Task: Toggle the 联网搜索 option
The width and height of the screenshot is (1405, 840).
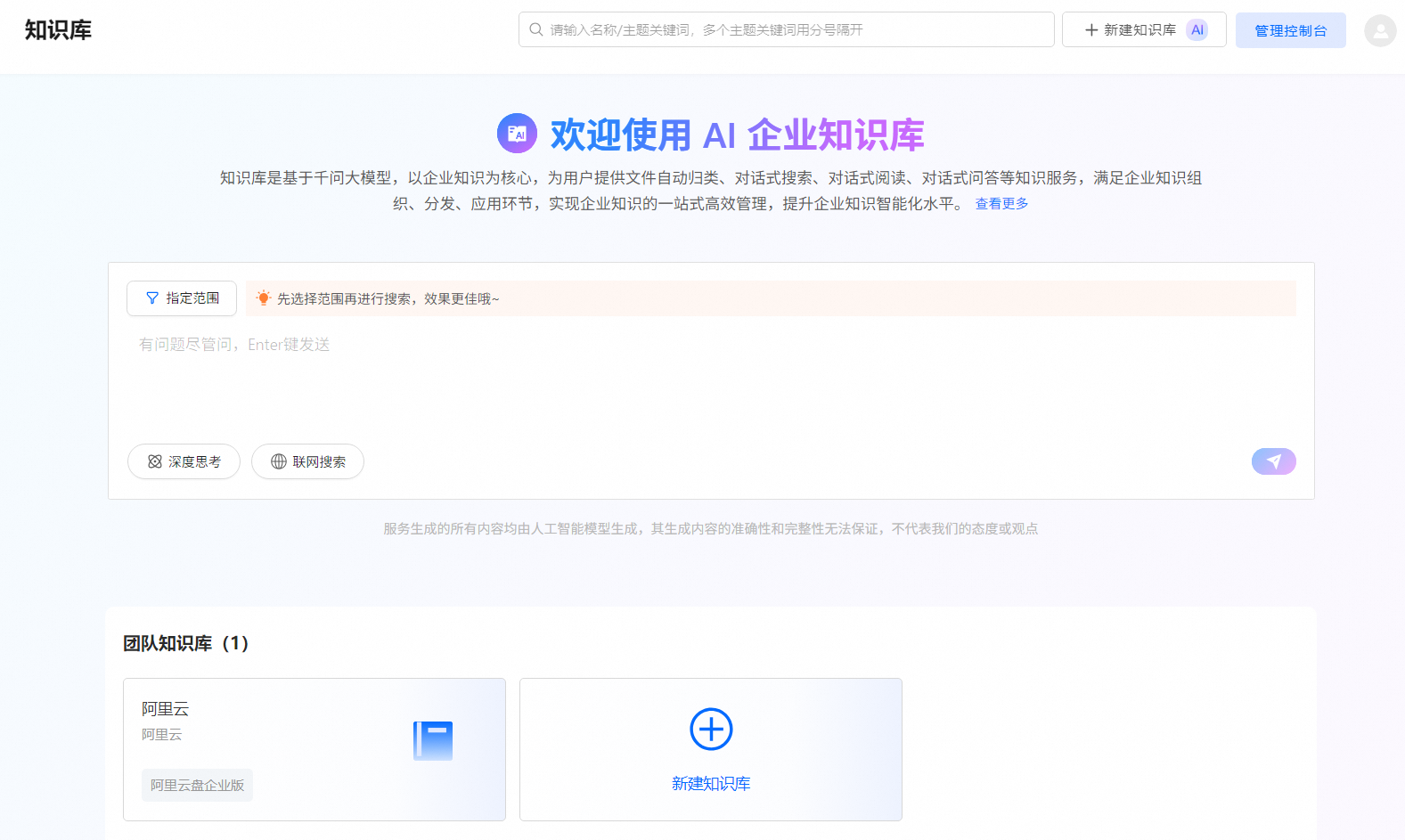Action: 307,461
